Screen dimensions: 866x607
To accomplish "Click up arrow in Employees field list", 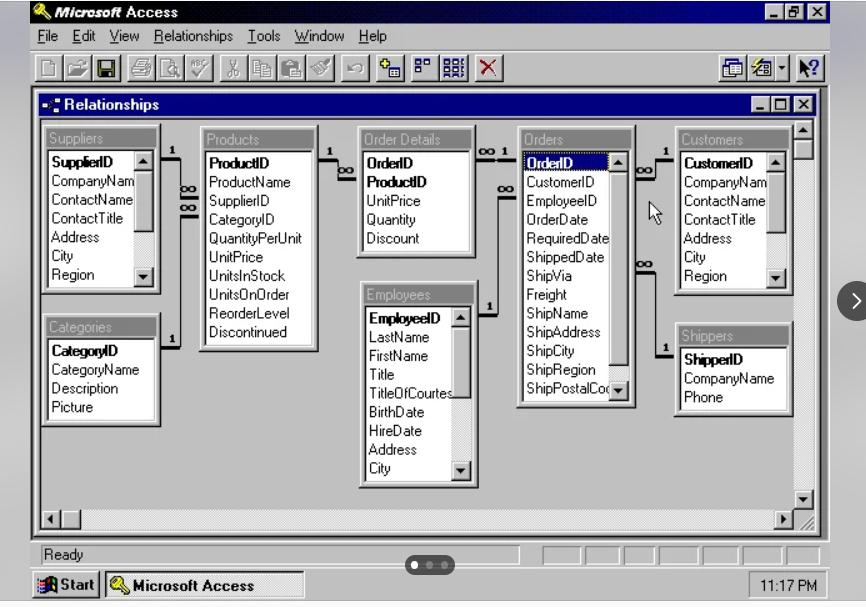I will tap(461, 317).
